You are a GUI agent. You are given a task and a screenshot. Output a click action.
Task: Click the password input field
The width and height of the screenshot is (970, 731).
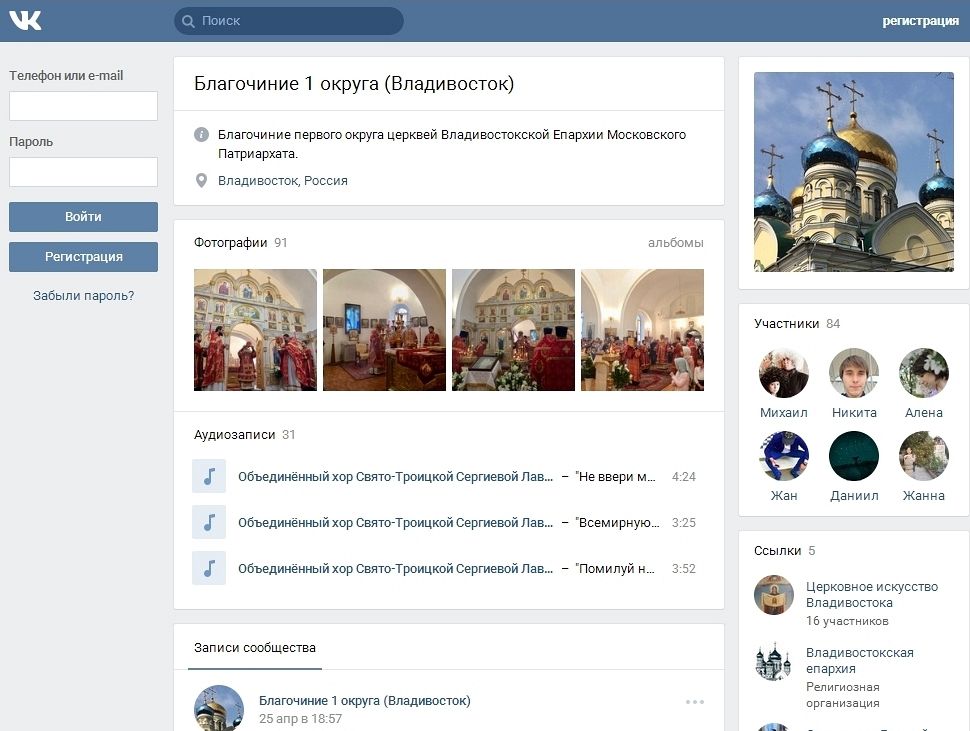pos(83,172)
